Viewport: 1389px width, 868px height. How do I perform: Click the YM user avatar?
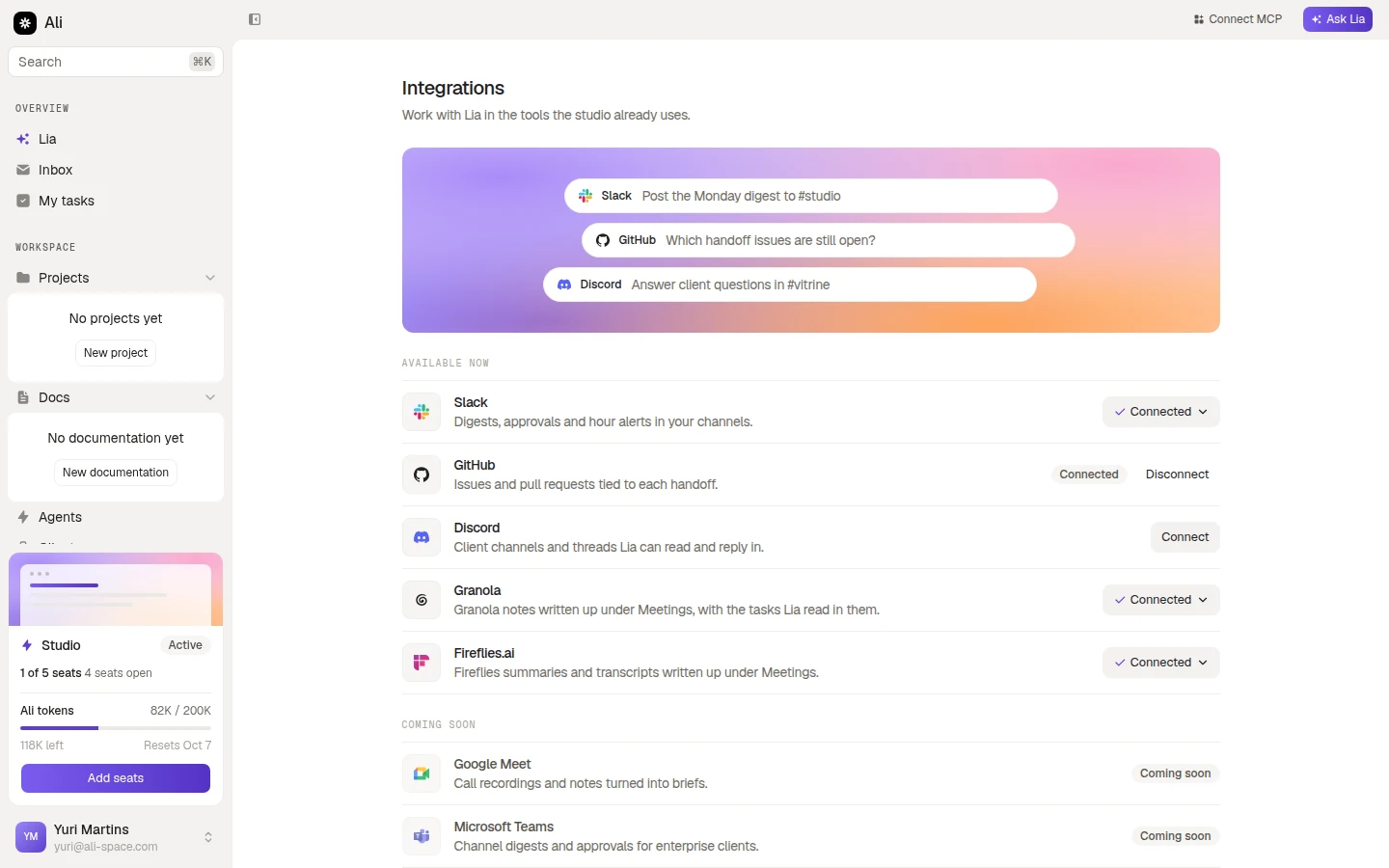[x=31, y=837]
